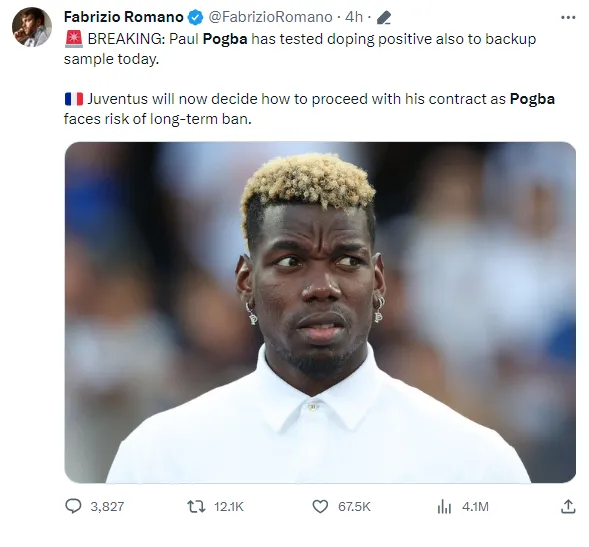The width and height of the screenshot is (589, 547).
Task: Click the 67.5K likes count
Action: pyautogui.click(x=354, y=506)
